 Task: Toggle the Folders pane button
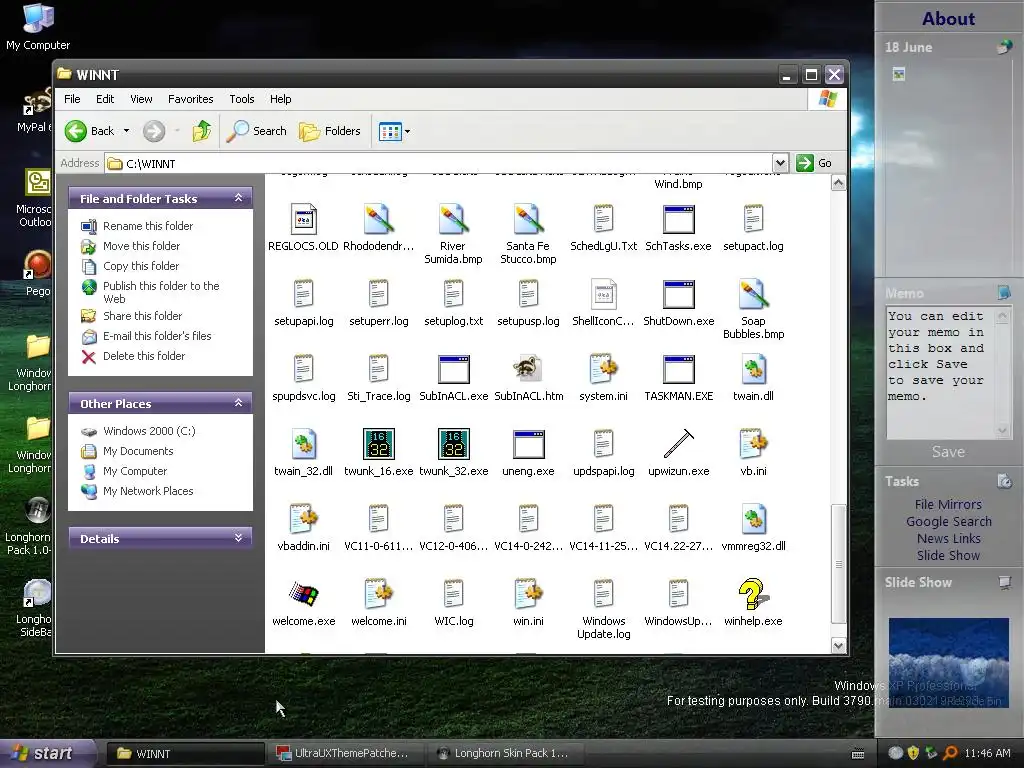tap(330, 131)
